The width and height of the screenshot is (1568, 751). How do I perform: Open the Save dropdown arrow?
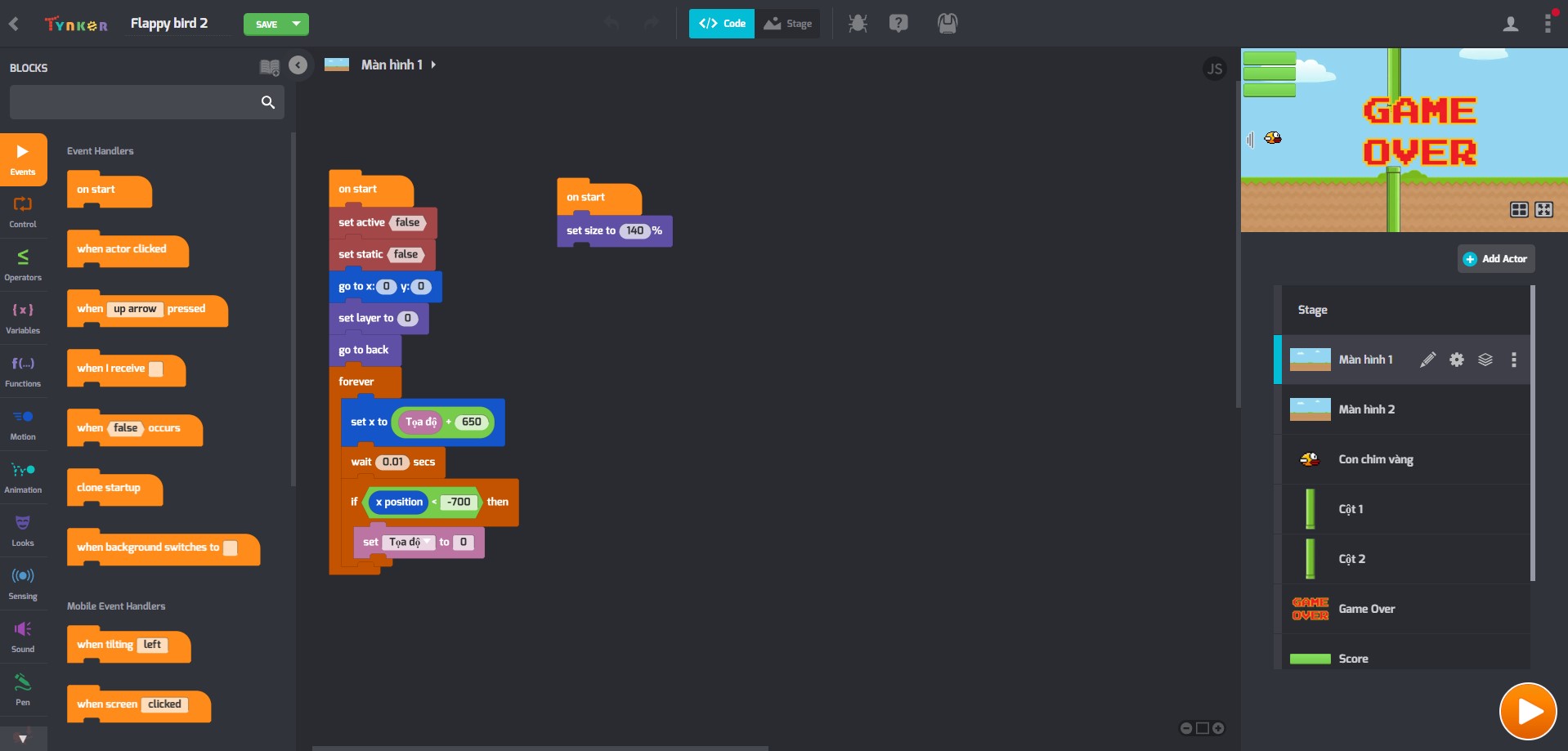(297, 24)
